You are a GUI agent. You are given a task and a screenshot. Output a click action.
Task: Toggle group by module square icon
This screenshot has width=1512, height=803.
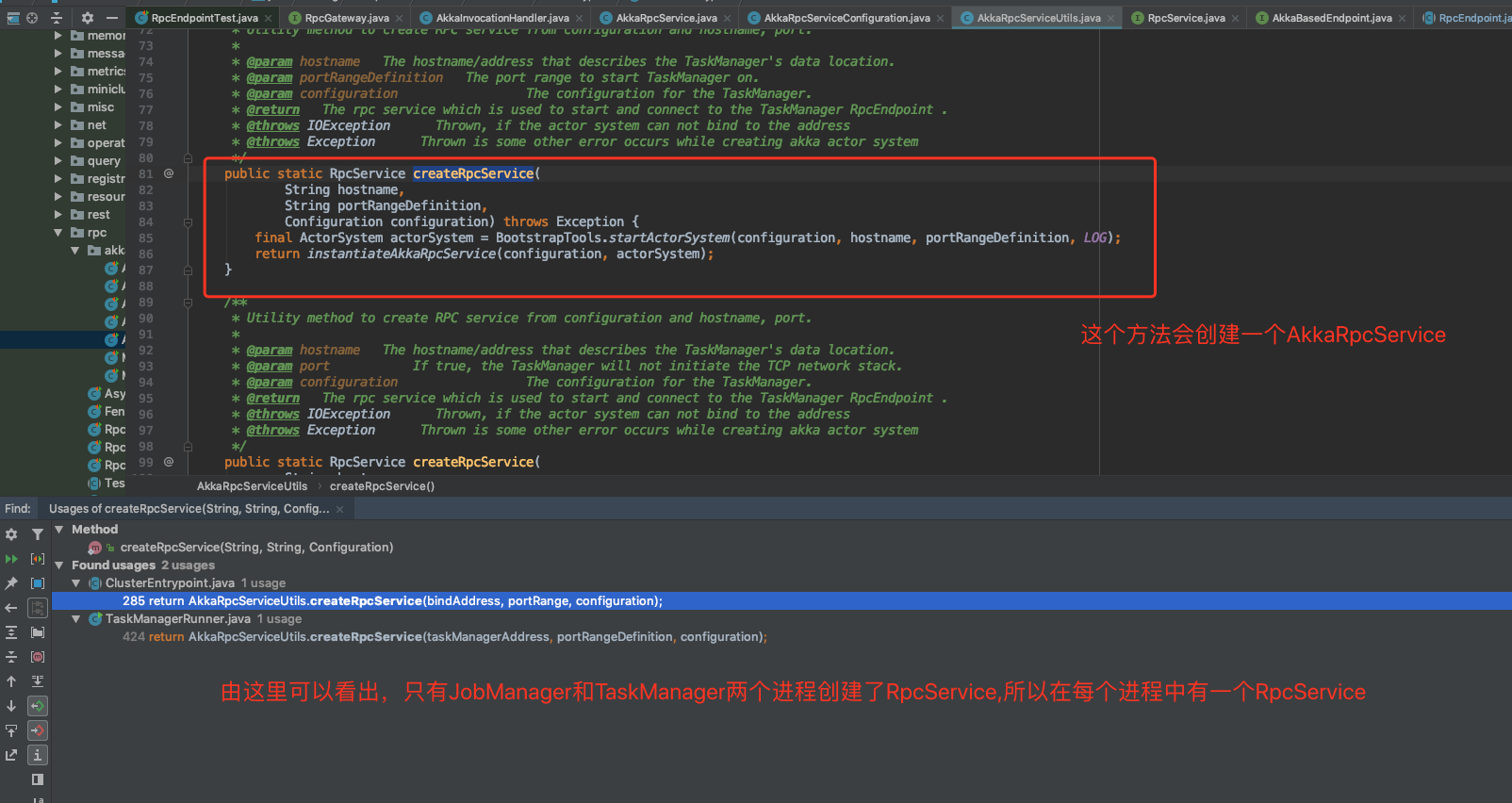pos(38,583)
